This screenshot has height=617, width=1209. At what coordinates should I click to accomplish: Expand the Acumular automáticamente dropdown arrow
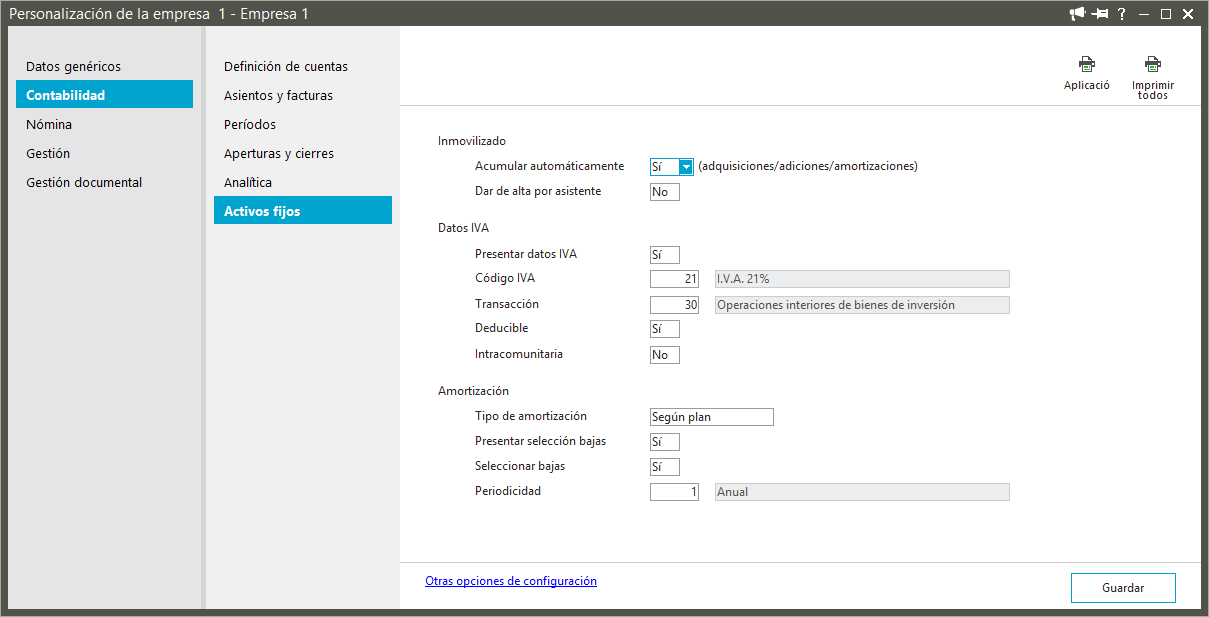click(x=685, y=167)
